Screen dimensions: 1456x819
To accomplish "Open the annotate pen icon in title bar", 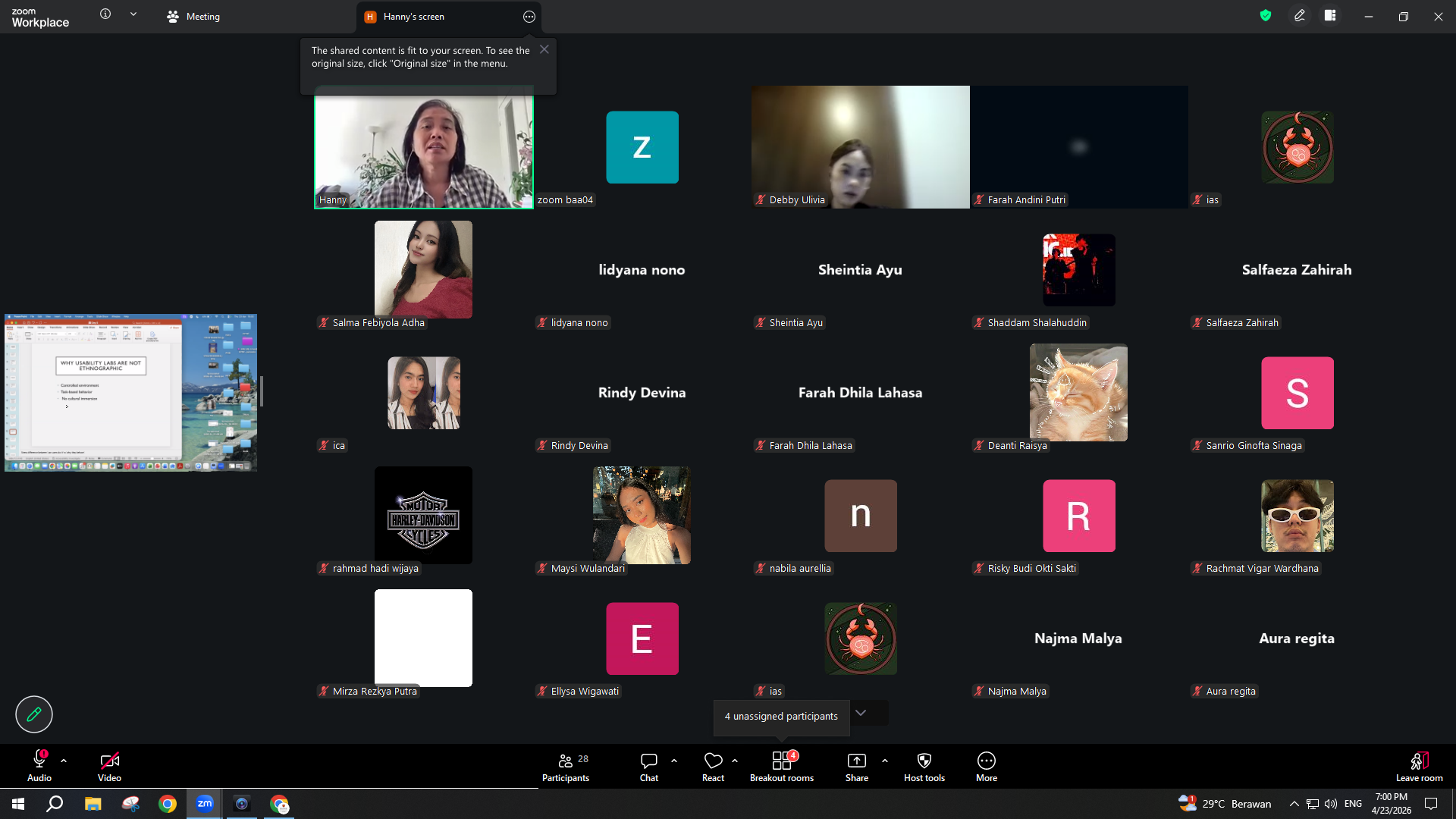I will 1300,15.
